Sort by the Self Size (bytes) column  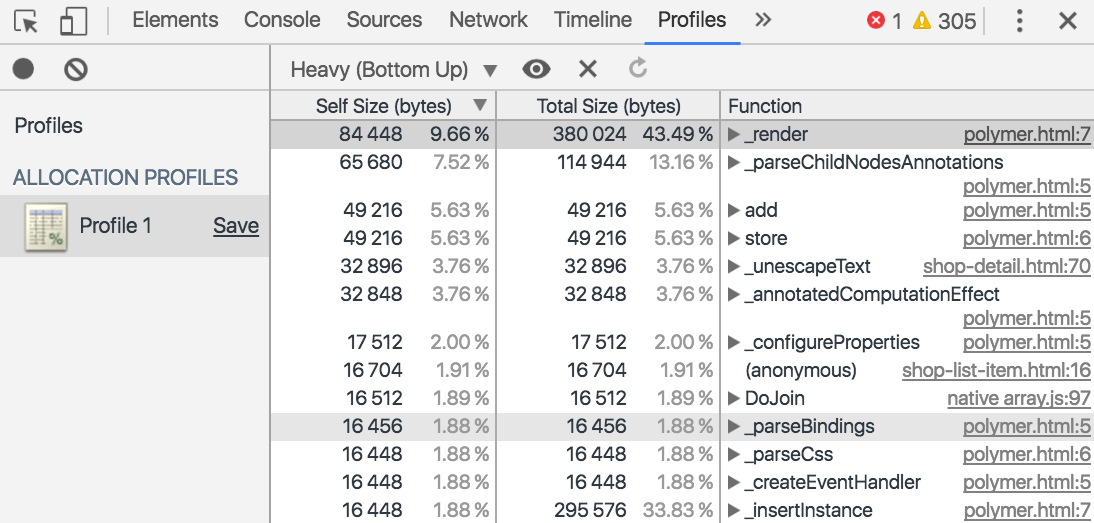[384, 106]
